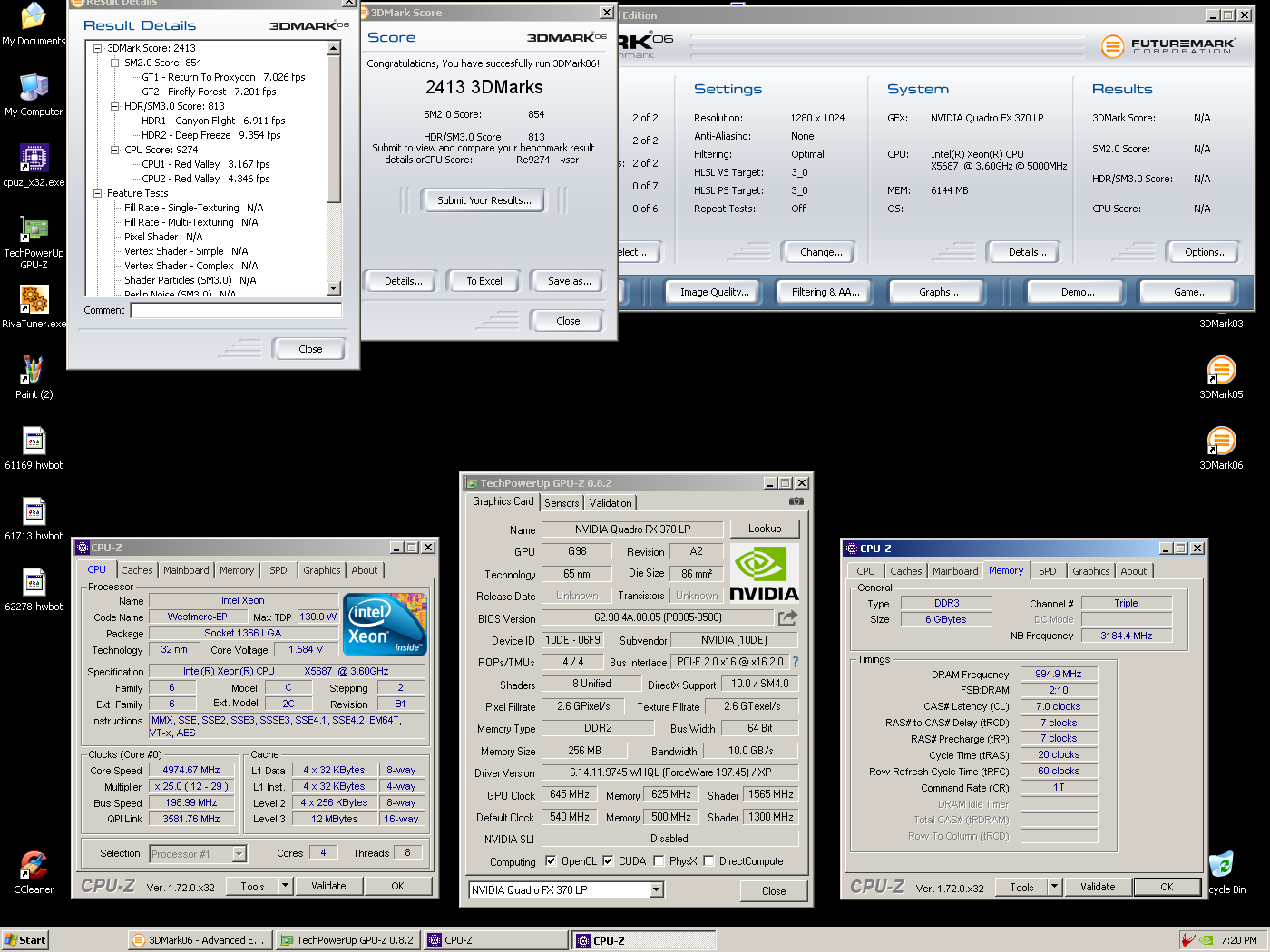Toggle DirectCompute checkbox in GPU-Z

coord(708,861)
